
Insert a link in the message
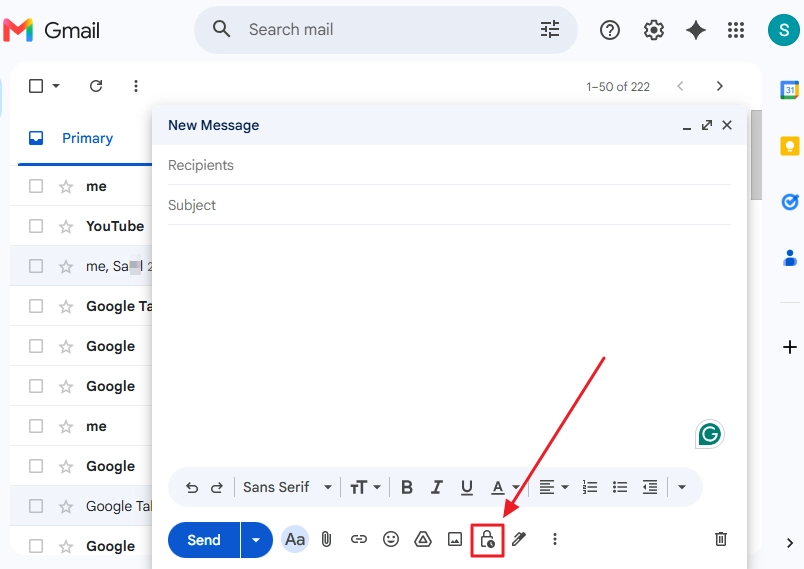click(358, 539)
